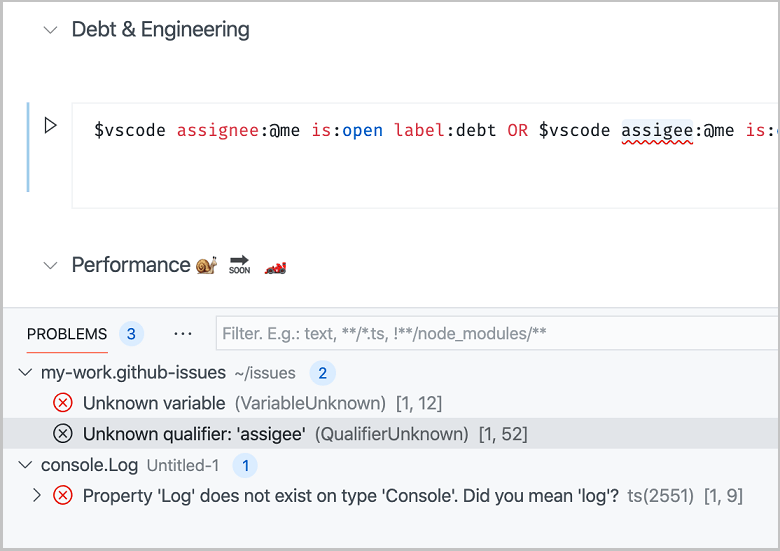Image resolution: width=780 pixels, height=551 pixels.
Task: Collapse the Debt & Engineering section
Action: pyautogui.click(x=50, y=30)
